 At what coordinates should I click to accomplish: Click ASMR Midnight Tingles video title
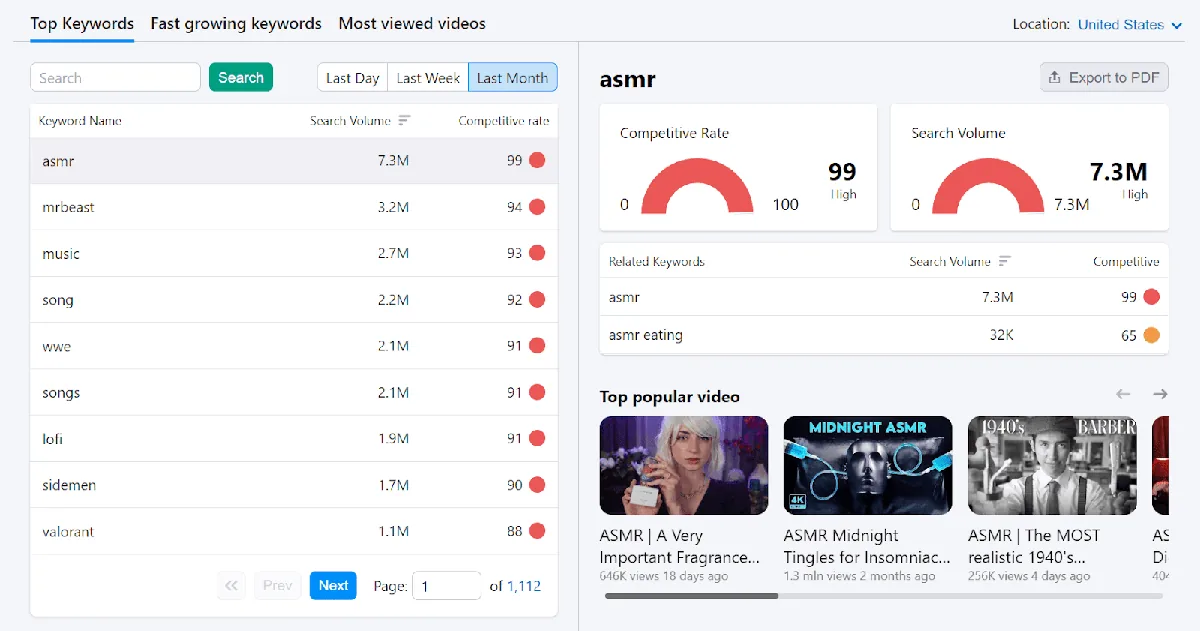pos(868,547)
